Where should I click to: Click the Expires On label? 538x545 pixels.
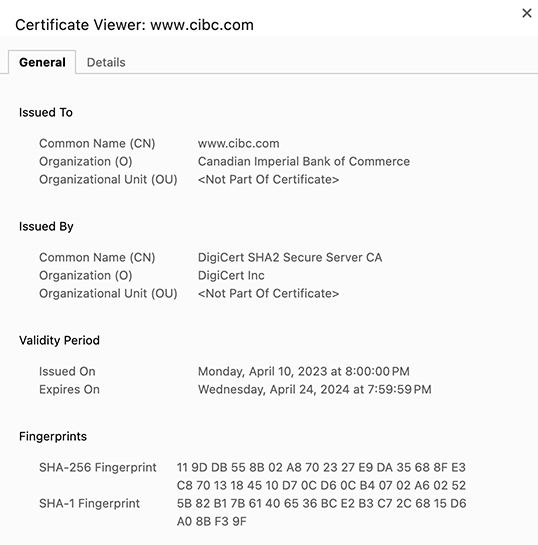pyautogui.click(x=69, y=390)
